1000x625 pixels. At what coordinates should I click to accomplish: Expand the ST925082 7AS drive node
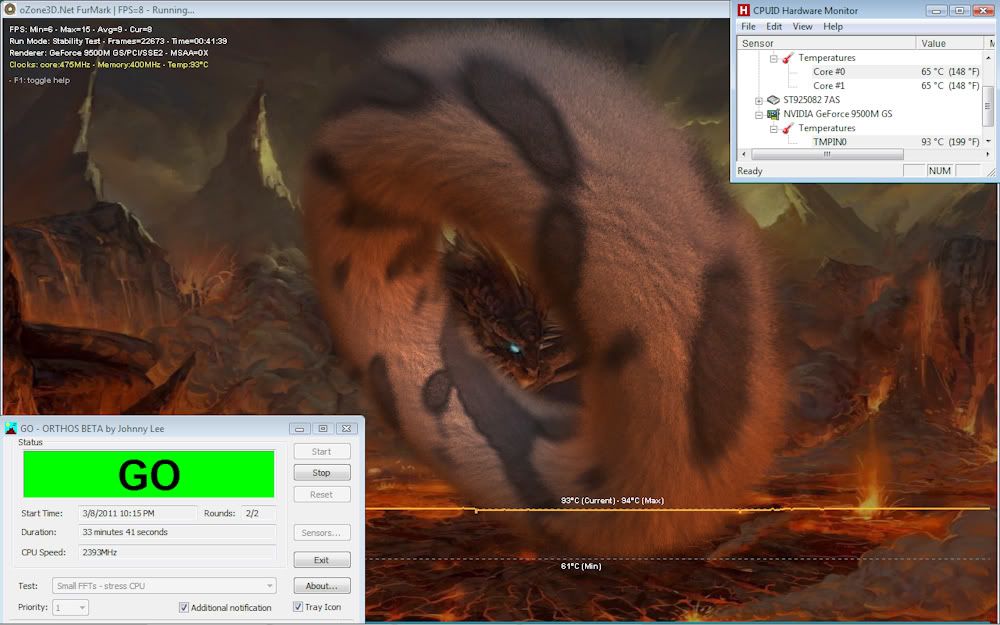tap(758, 100)
